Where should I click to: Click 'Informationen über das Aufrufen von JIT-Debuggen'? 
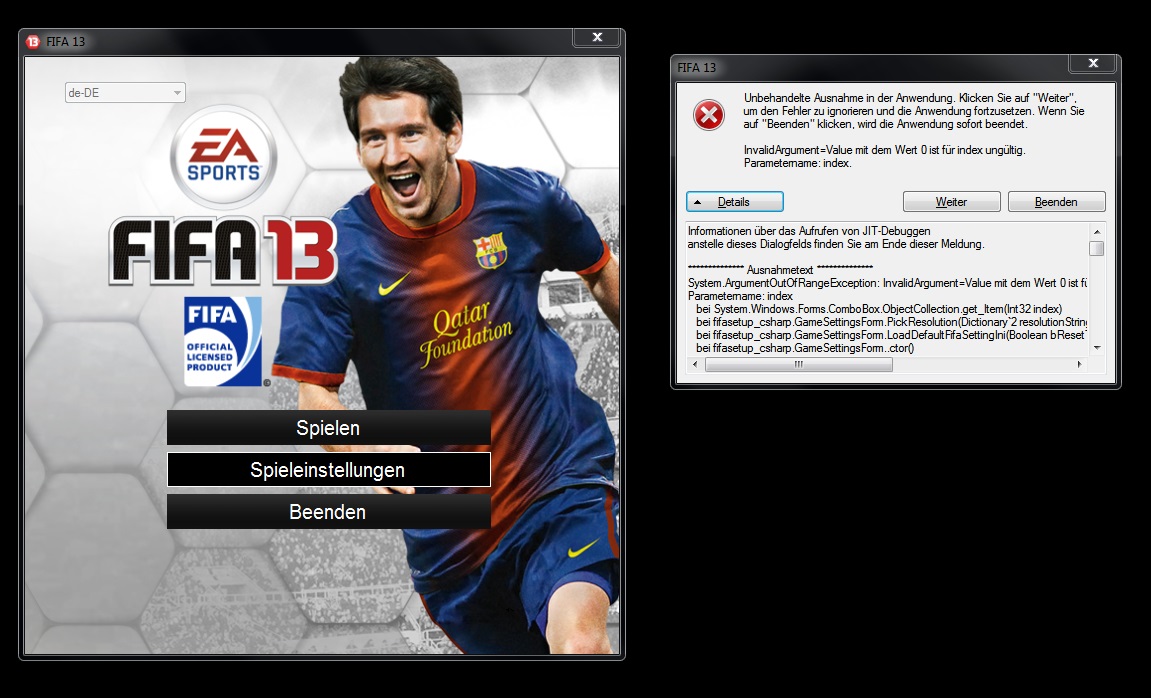pos(809,230)
